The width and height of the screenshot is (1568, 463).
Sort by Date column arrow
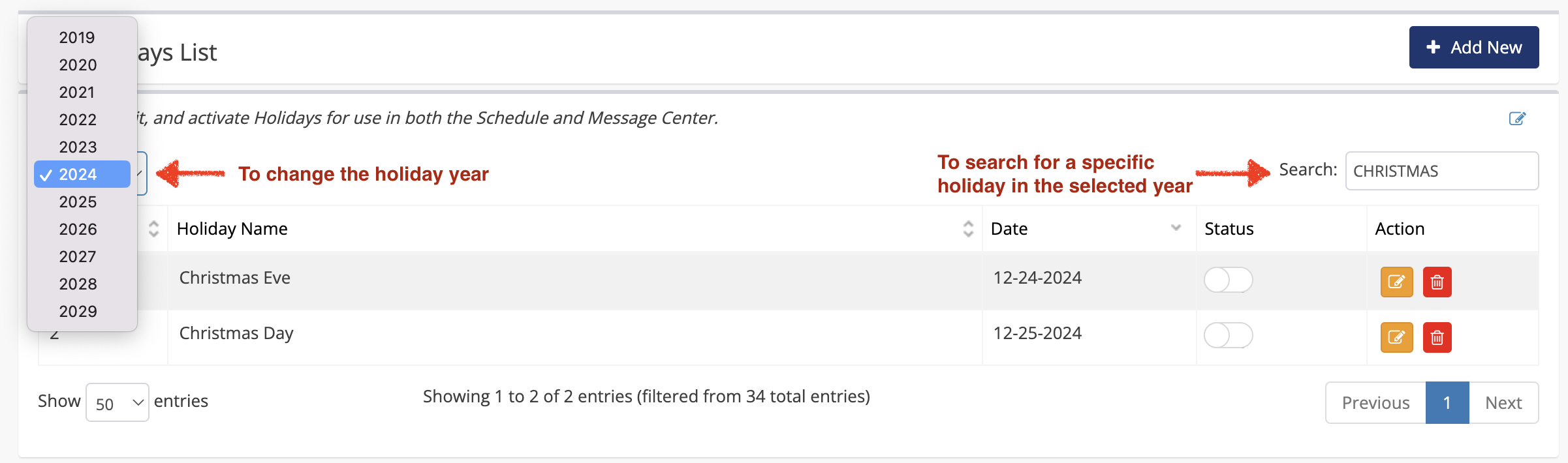tap(1176, 228)
